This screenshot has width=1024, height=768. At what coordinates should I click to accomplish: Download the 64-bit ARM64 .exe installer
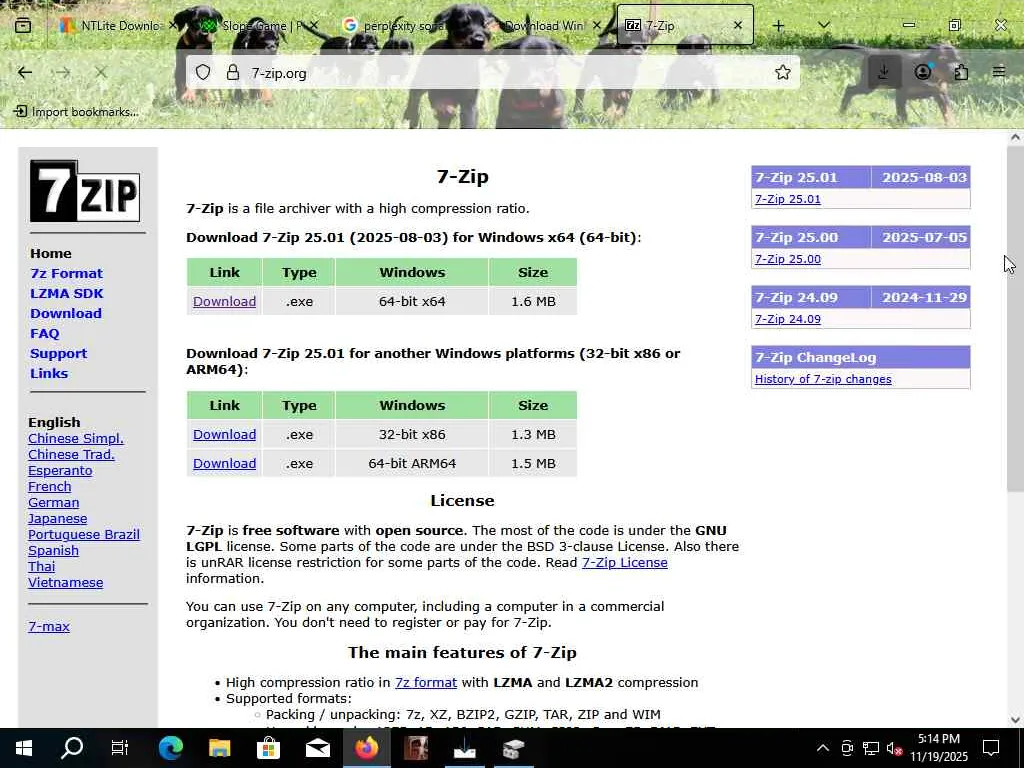pos(224,464)
